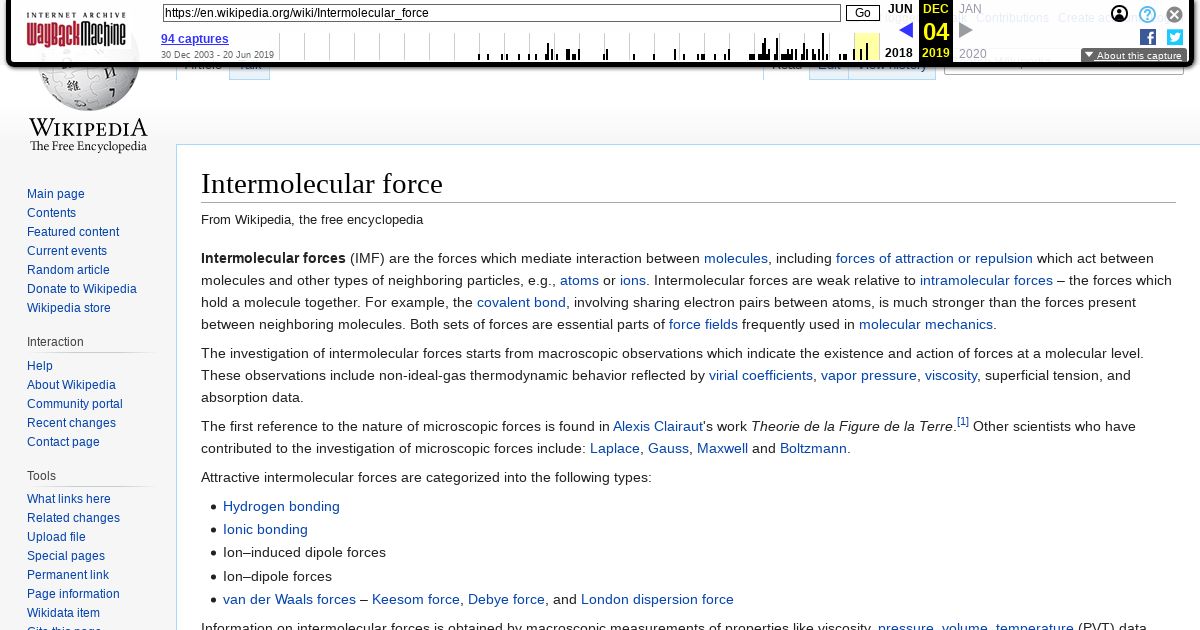The image size is (1200, 630).
Task: Expand the About this capture dropdown
Action: click(x=1134, y=56)
